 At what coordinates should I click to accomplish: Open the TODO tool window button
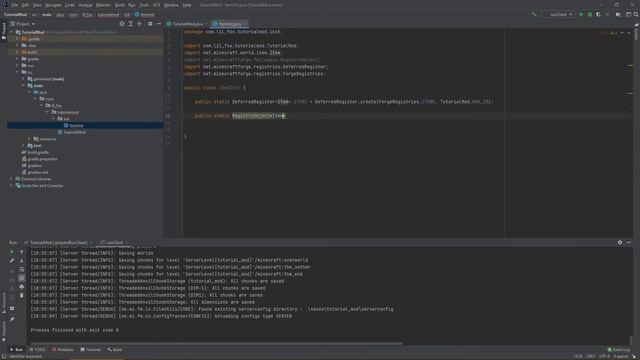point(38,350)
